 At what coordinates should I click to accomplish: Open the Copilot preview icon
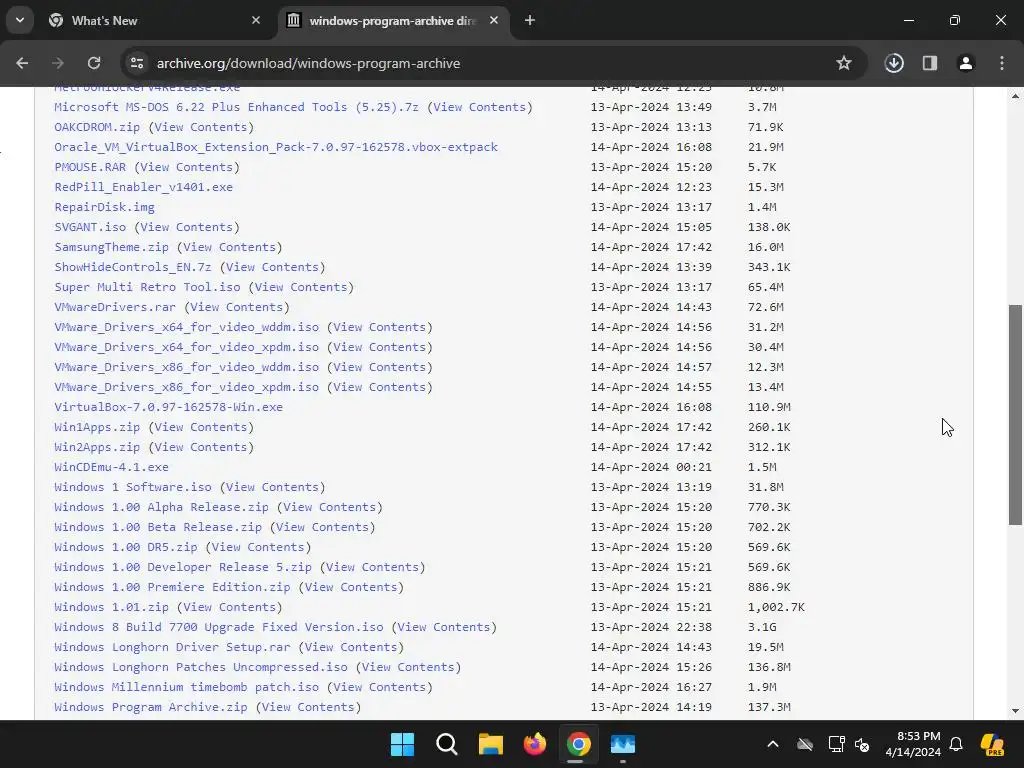[x=993, y=744]
